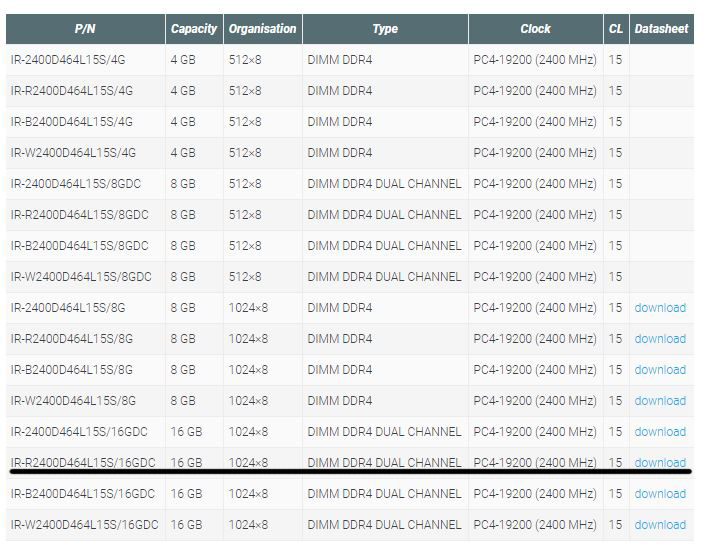Screen dimensions: 711x551
Task: Click the Organisation column header
Action: click(x=263, y=29)
